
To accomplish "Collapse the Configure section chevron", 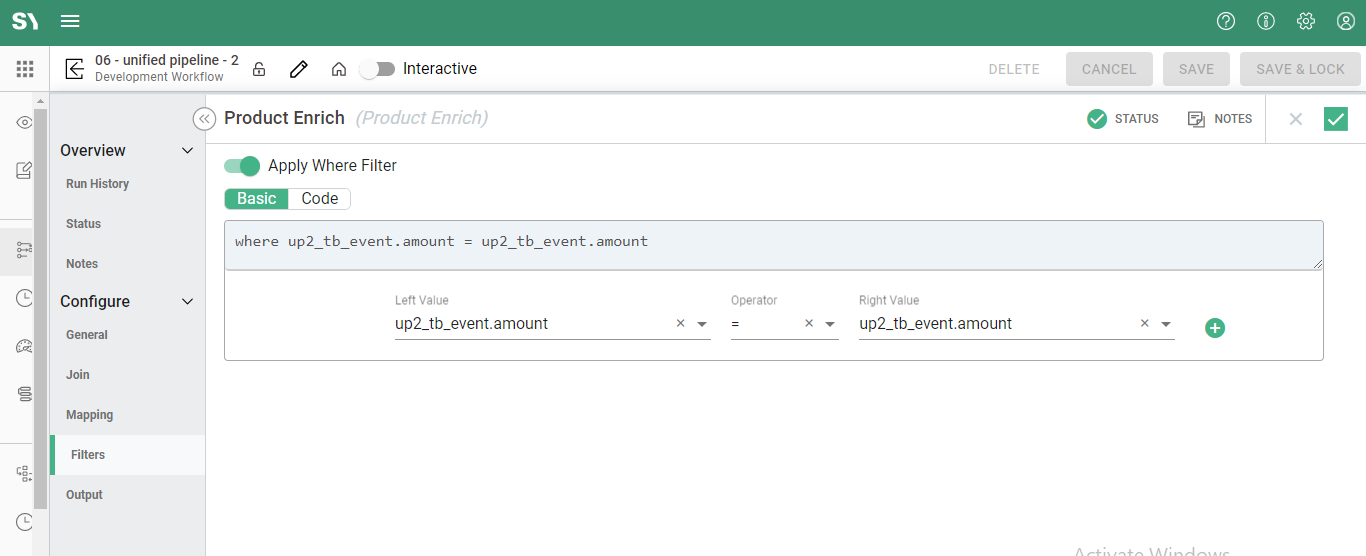I will (x=187, y=302).
